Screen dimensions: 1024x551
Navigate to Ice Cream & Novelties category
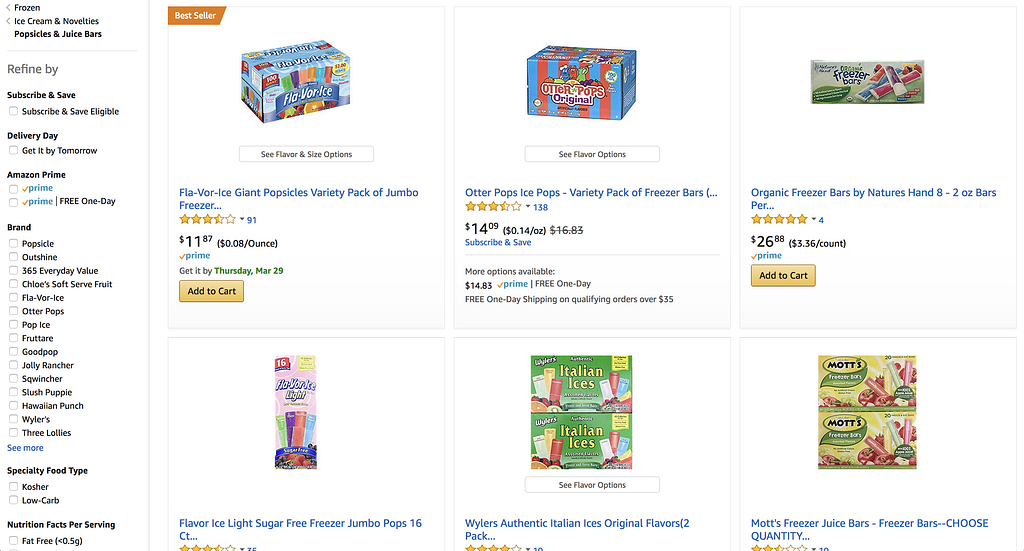[56, 21]
